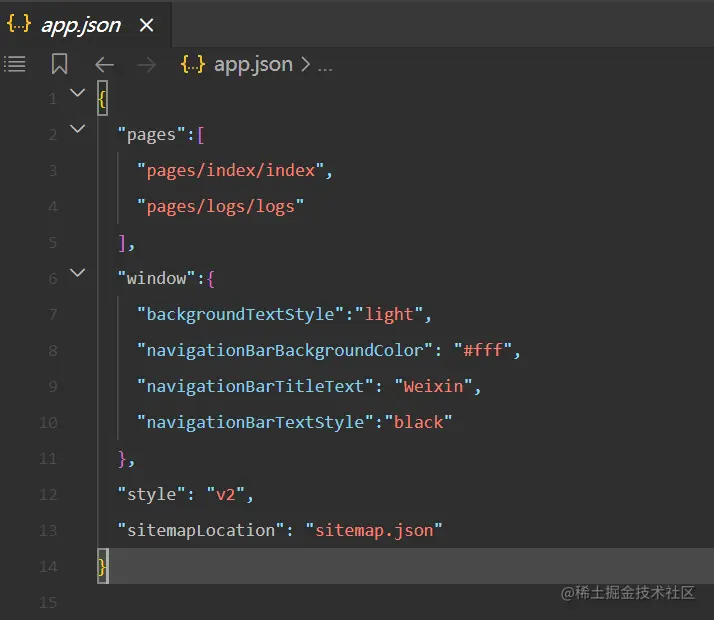
Task: Click "sitemapLocation" key
Action: 201,531
